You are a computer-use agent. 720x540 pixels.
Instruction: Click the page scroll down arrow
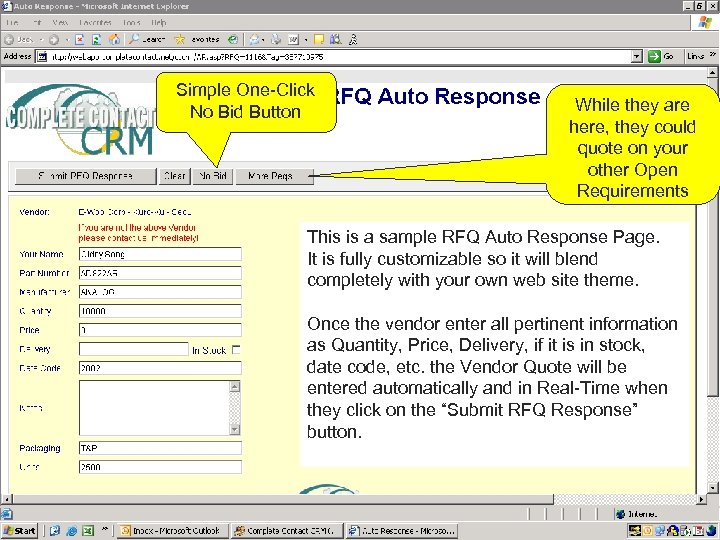click(713, 488)
